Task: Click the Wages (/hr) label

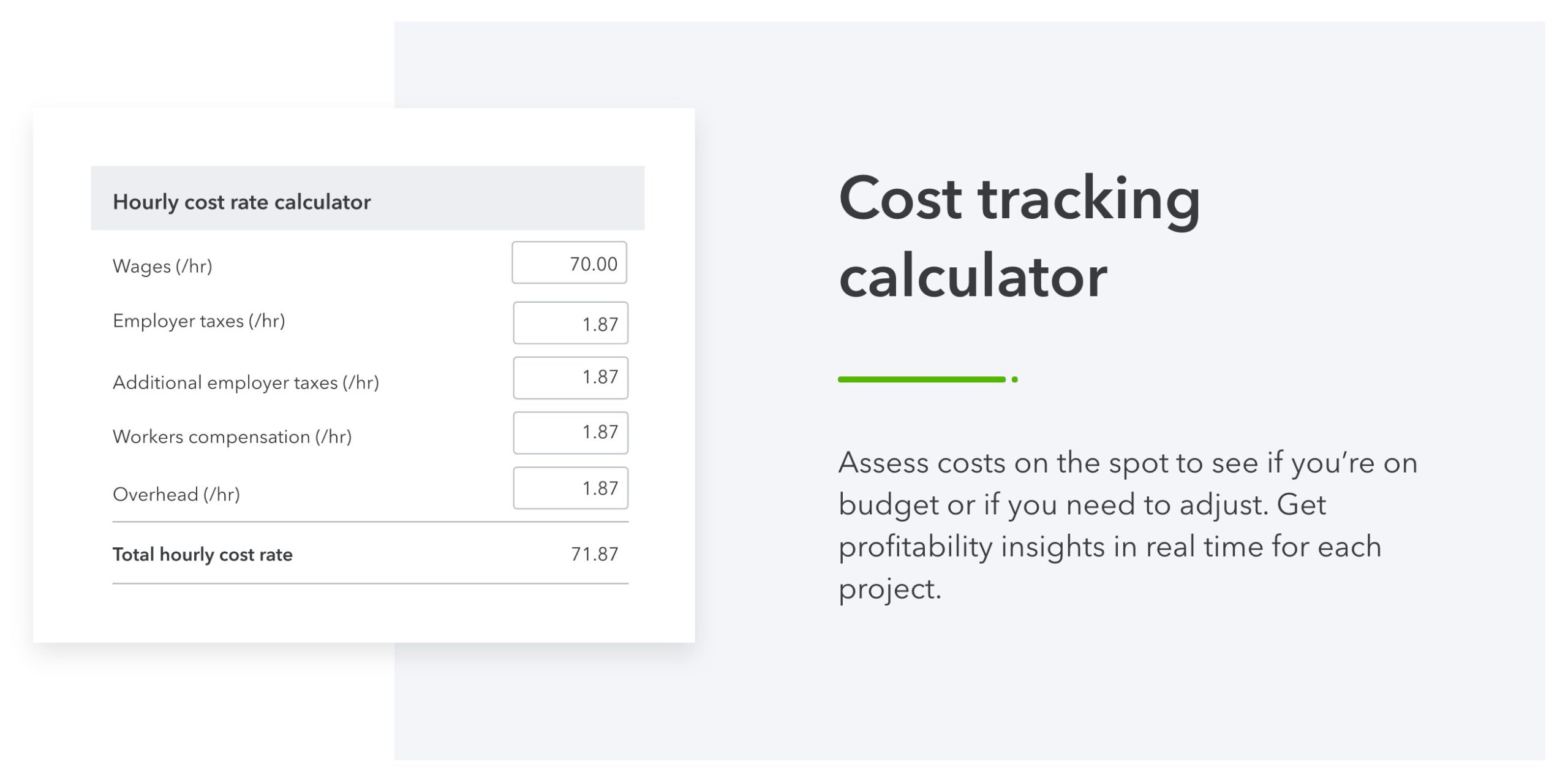Action: click(x=162, y=266)
